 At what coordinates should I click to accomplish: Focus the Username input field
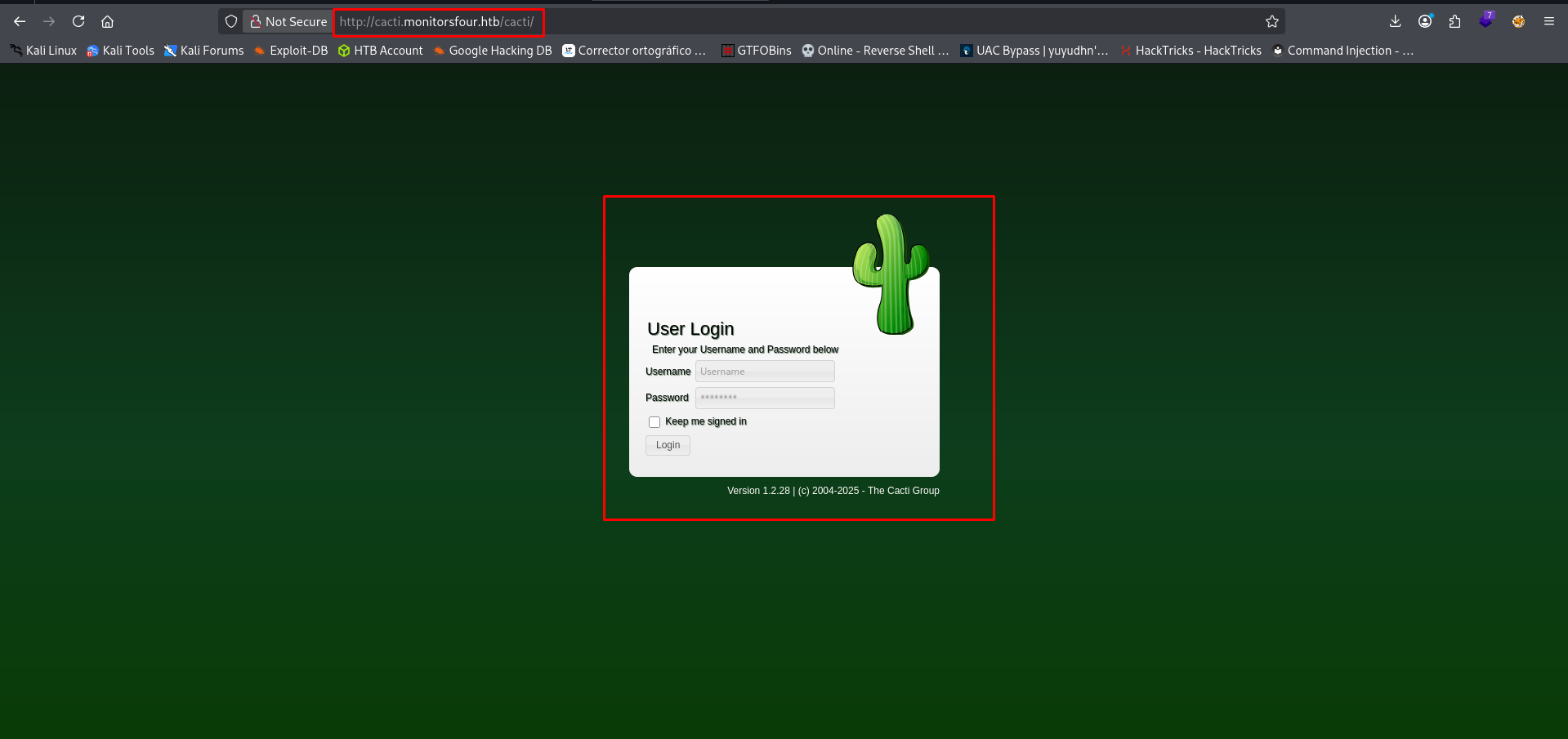(x=764, y=372)
